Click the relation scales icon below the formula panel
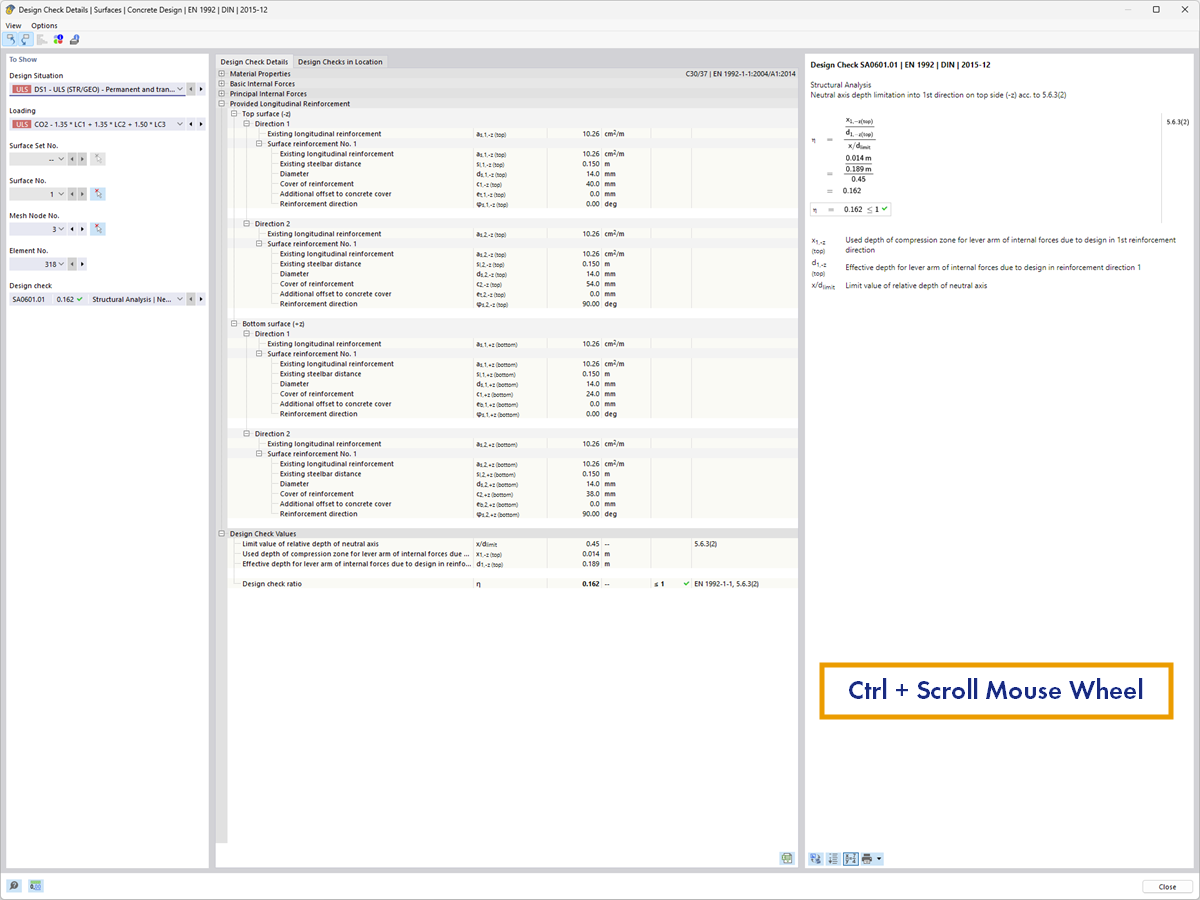Viewport: 1200px width, 900px height. pos(816,858)
